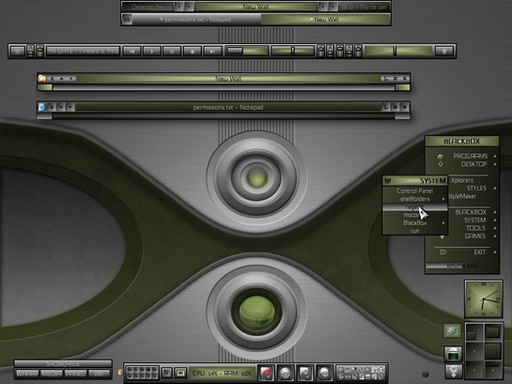Click the BLACKBOX menu title header
The width and height of the screenshot is (512, 384).
tap(462, 141)
